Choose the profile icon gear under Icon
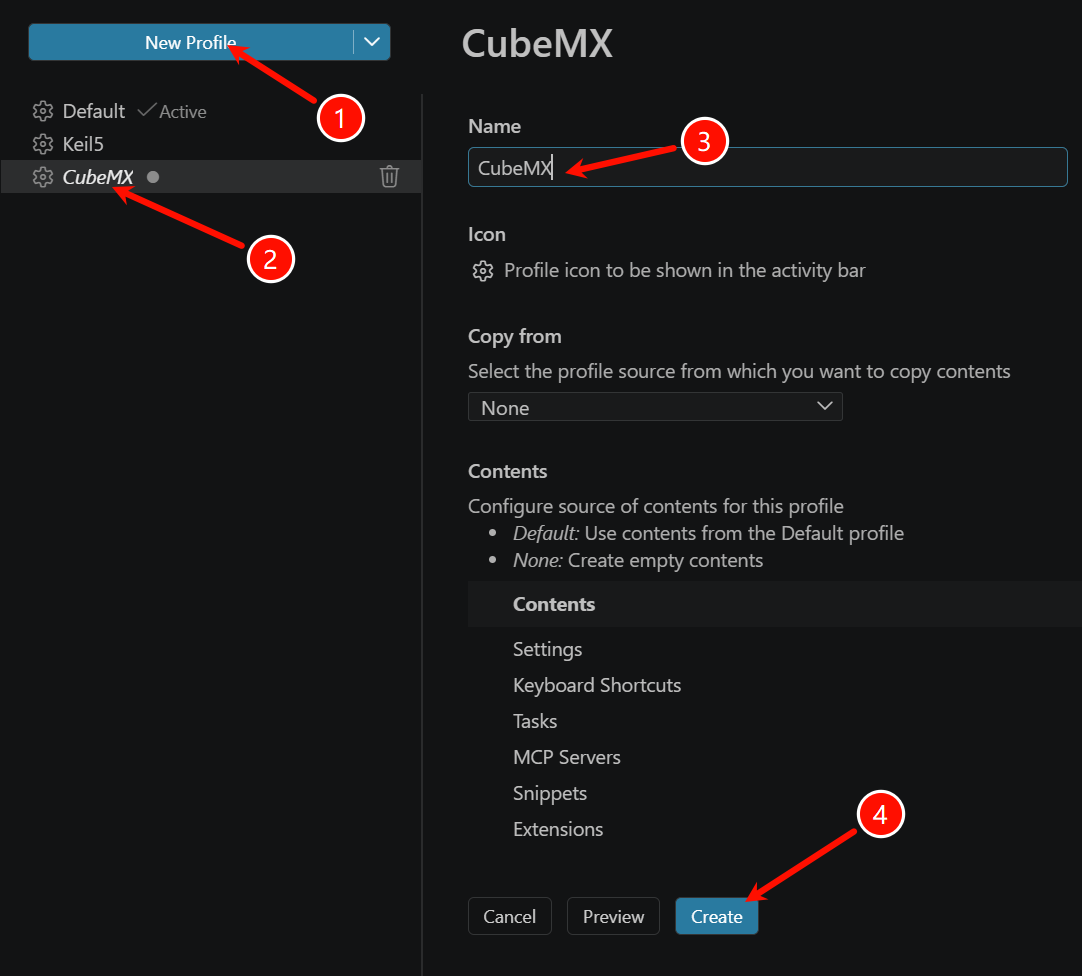 point(483,271)
